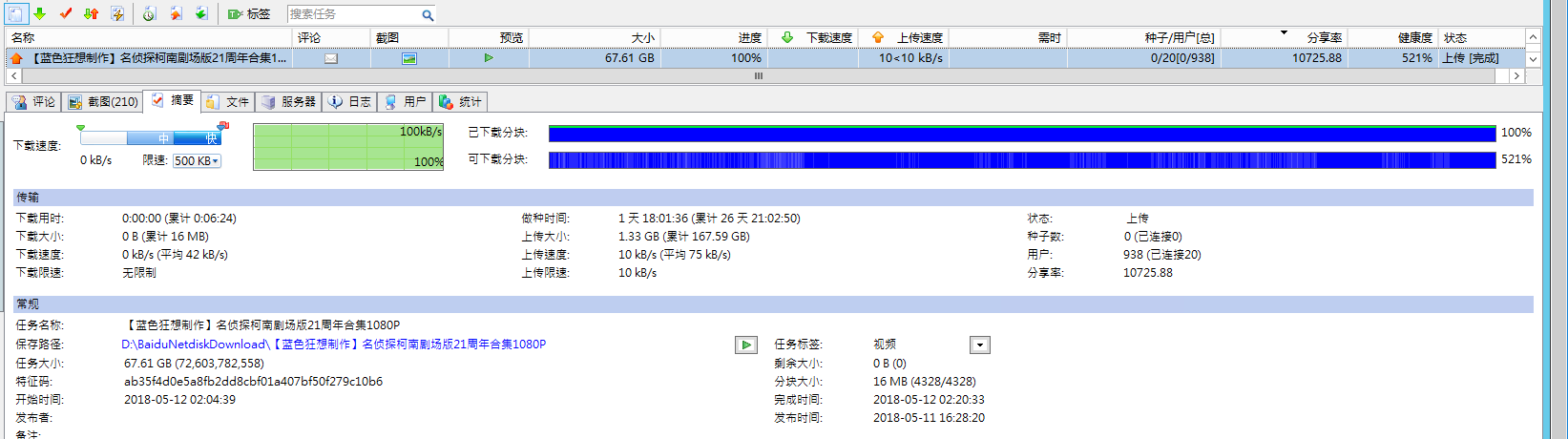
Task: Click the 上传 [完成] status cell
Action: [x=1470, y=58]
